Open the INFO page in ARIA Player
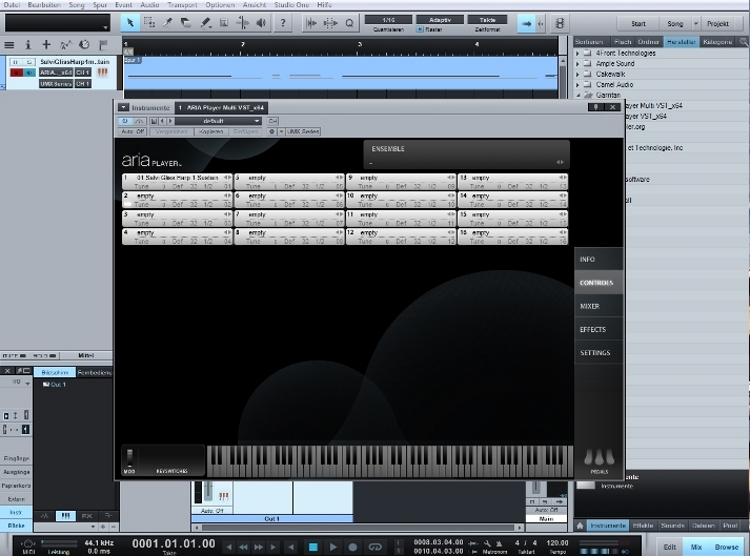Screen dimensions: 750x556 point(598,259)
